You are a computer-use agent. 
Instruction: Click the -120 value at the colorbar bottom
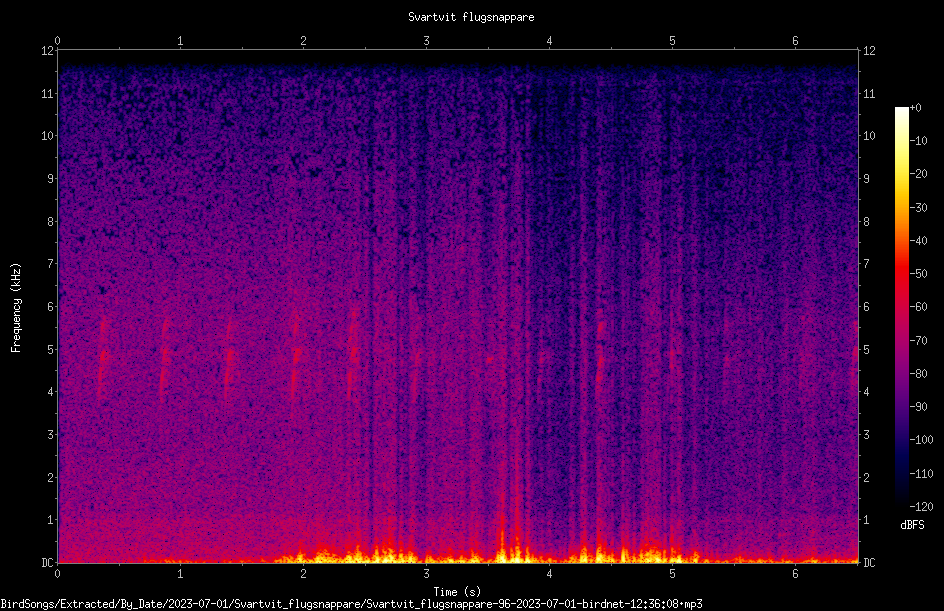921,506
